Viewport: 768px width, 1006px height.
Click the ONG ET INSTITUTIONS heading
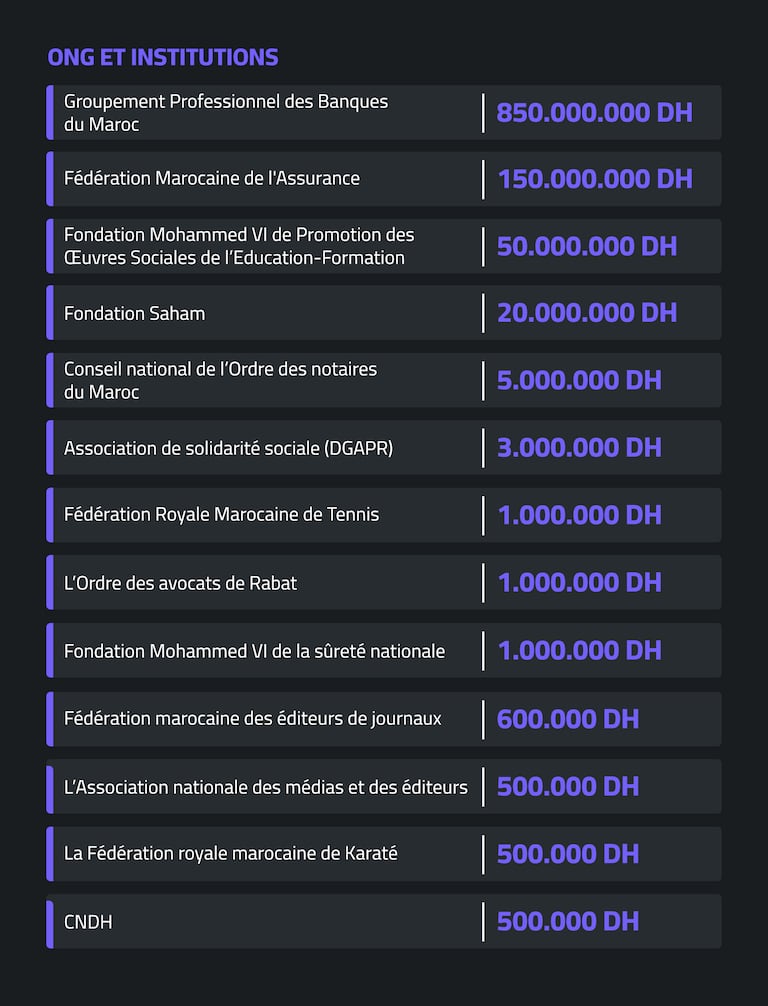163,57
